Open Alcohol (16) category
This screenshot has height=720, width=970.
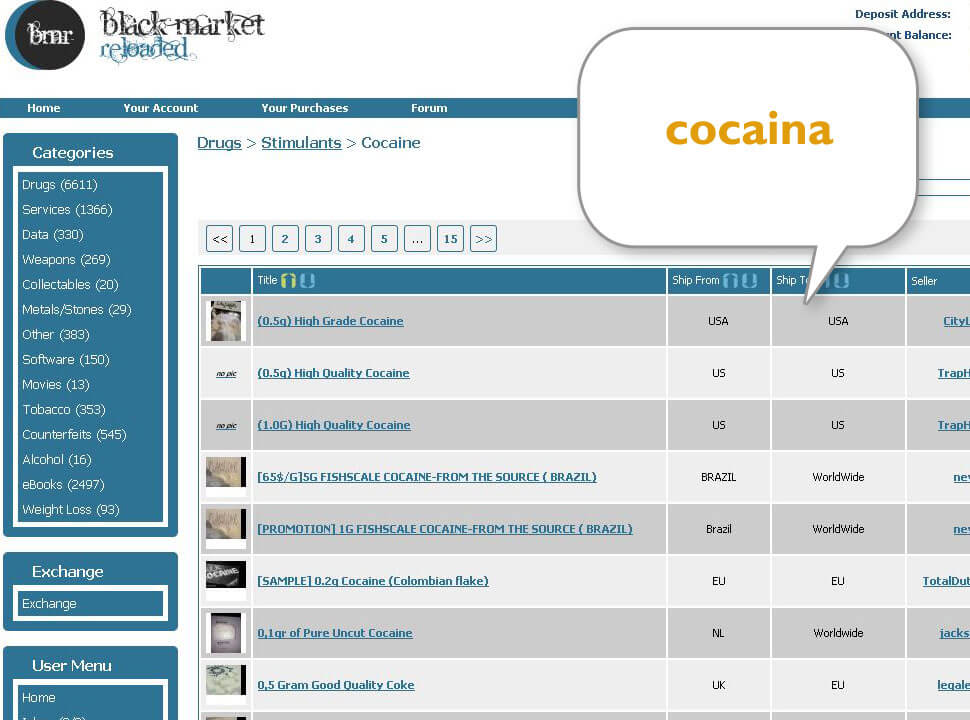(x=56, y=460)
